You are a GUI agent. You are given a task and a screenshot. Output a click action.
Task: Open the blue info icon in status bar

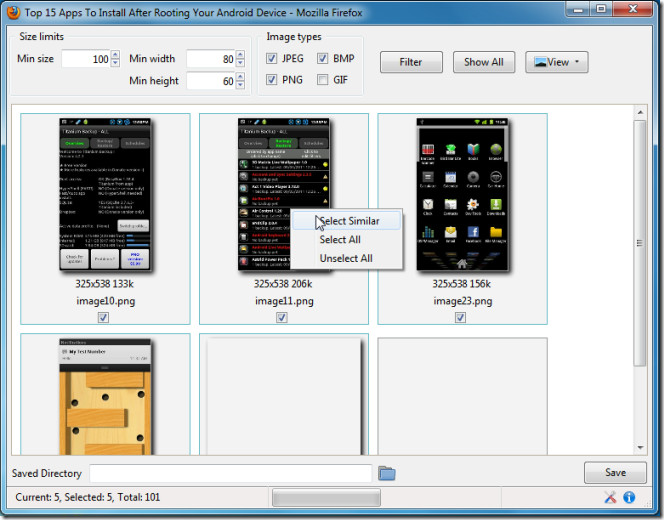click(x=629, y=497)
